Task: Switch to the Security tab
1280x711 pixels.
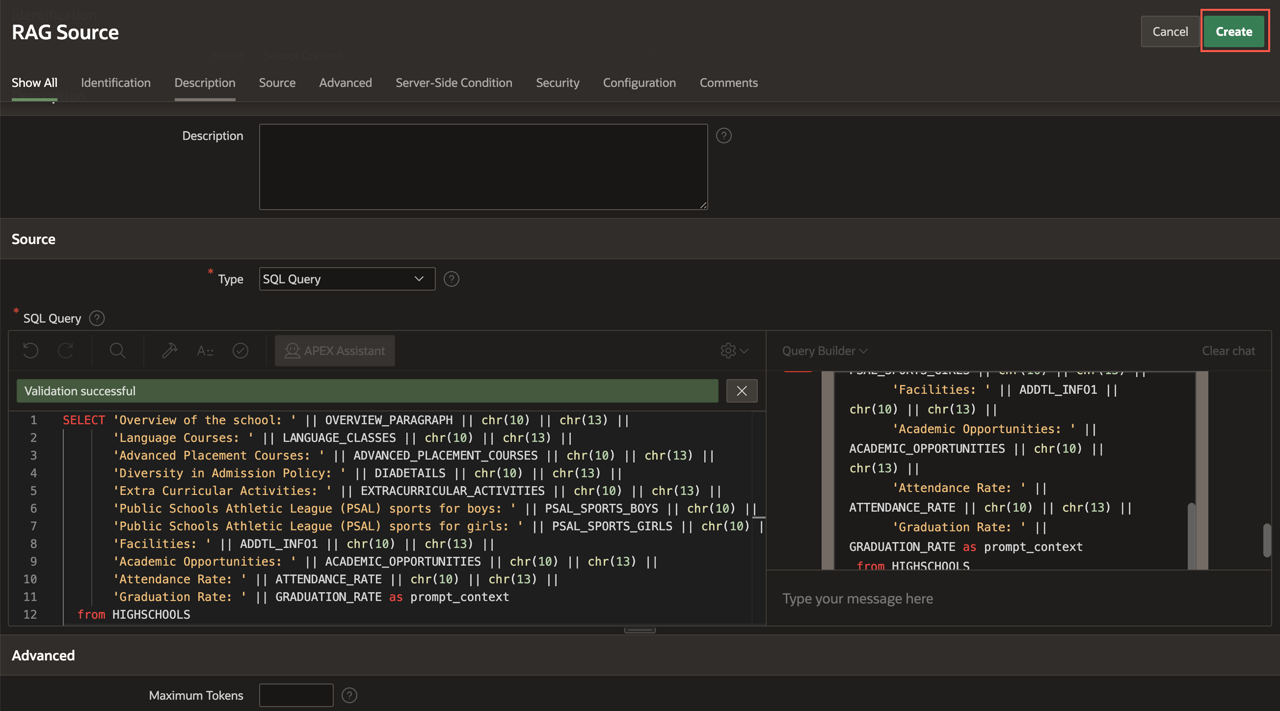Action: [557, 83]
